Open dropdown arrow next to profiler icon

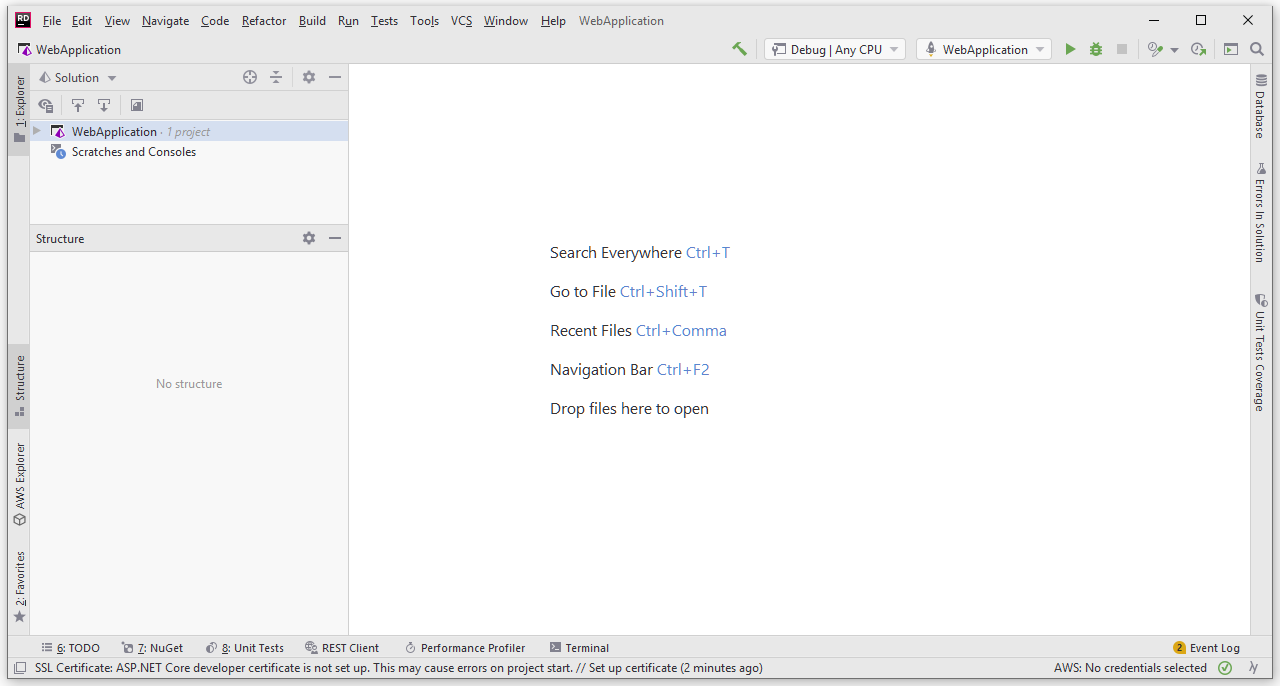point(1174,50)
